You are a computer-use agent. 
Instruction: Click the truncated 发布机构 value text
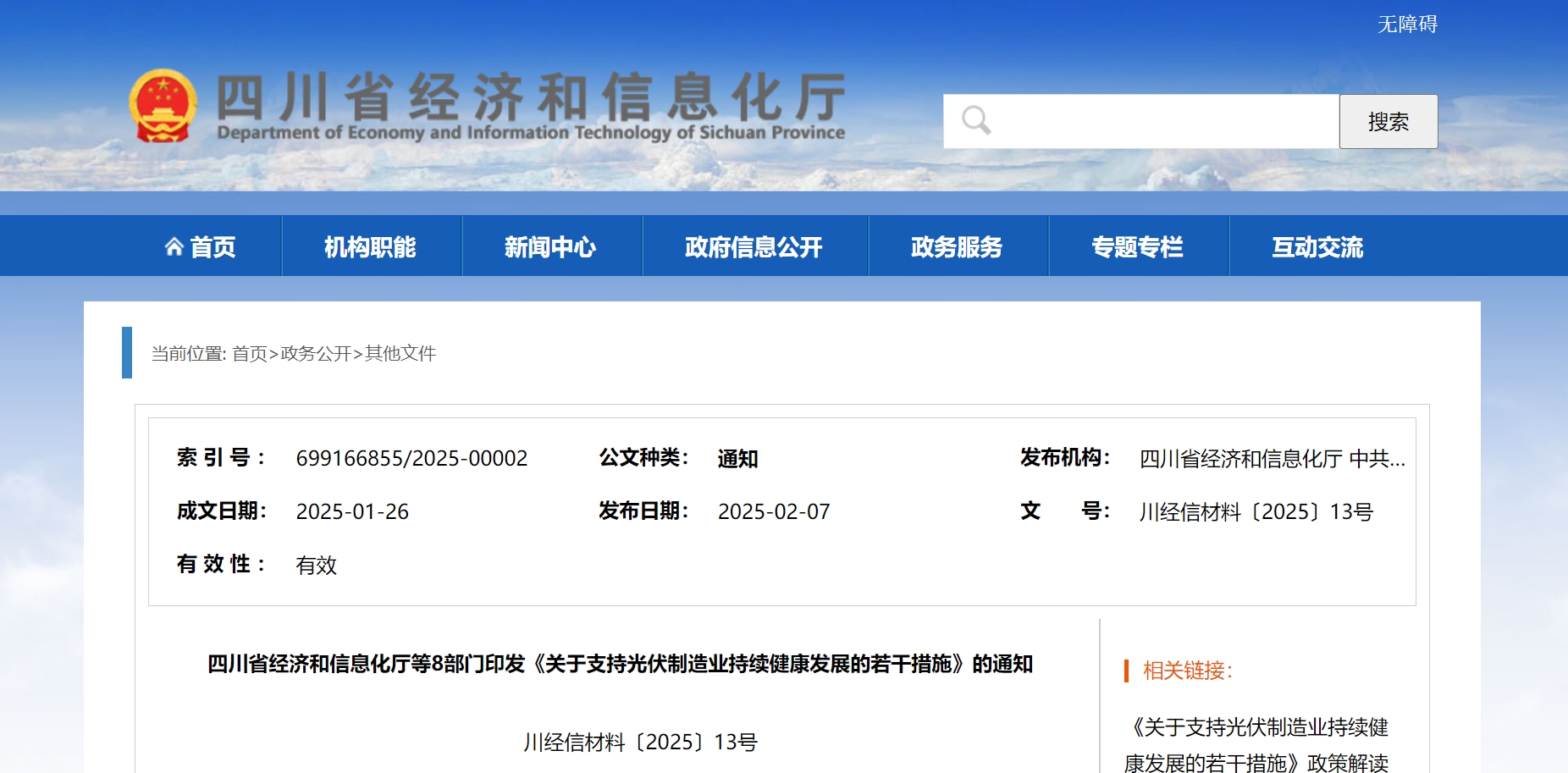pyautogui.click(x=1271, y=459)
